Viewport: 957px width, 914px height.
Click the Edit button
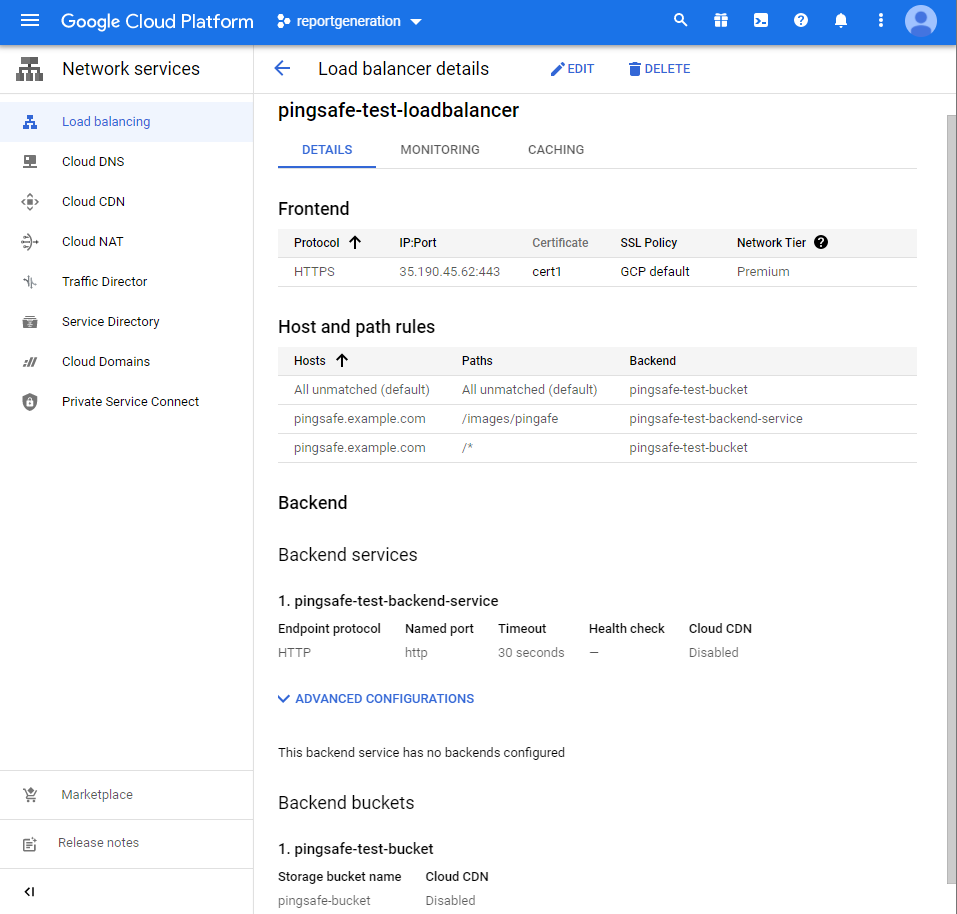click(x=572, y=69)
